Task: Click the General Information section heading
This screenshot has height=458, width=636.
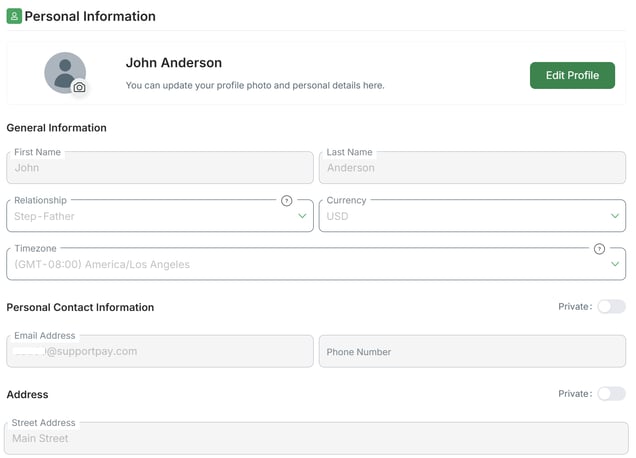Action: pyautogui.click(x=57, y=128)
